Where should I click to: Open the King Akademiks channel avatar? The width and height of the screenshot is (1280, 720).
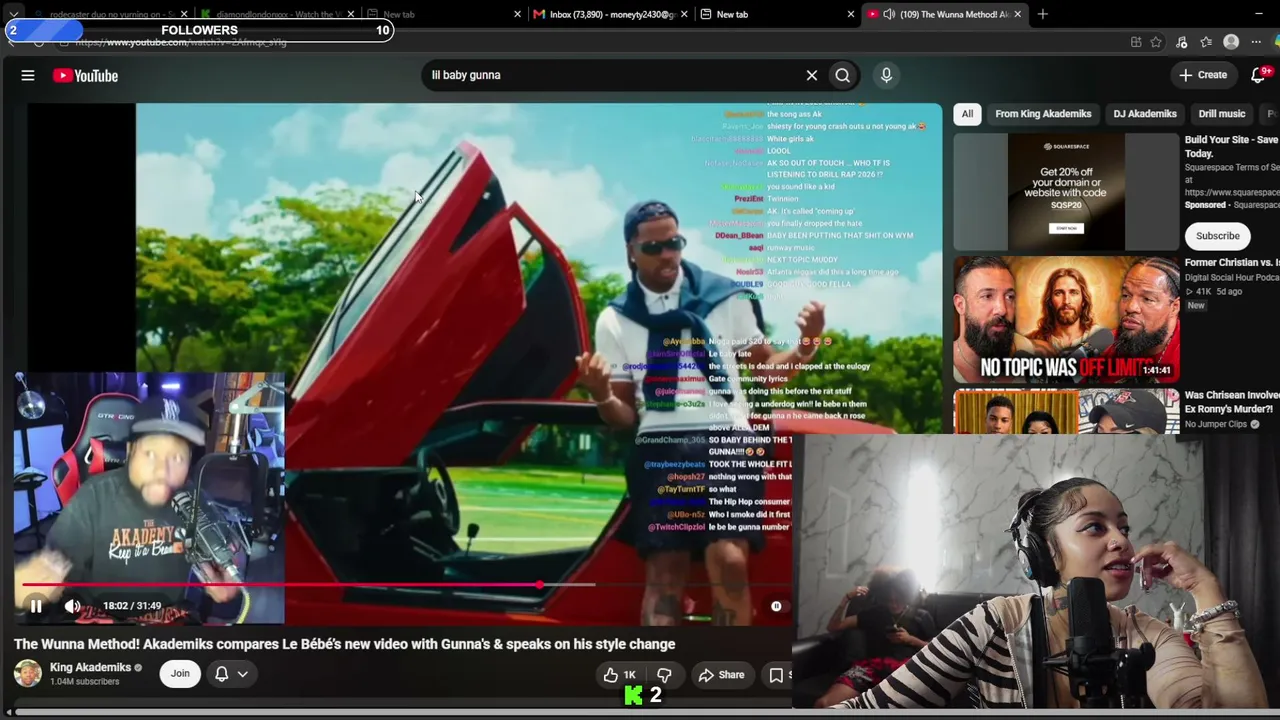[x=28, y=673]
